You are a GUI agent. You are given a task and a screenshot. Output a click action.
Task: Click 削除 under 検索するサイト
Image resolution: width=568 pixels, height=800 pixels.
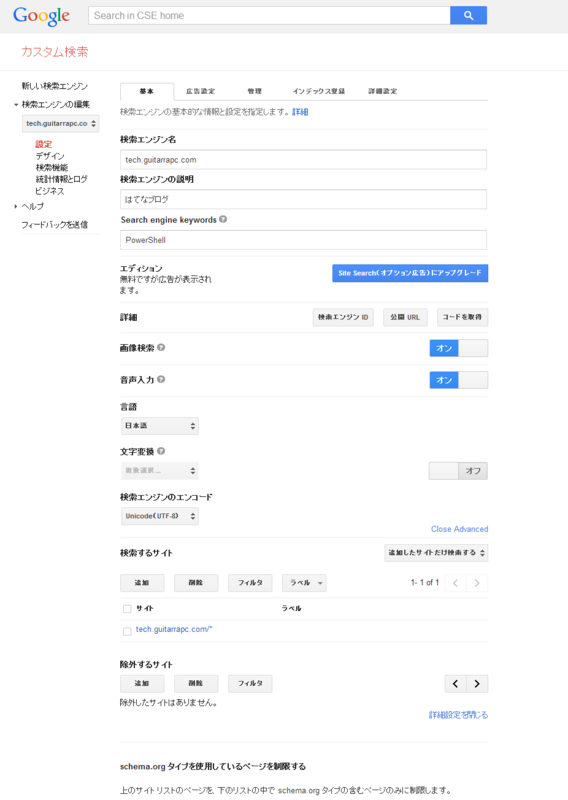196,583
